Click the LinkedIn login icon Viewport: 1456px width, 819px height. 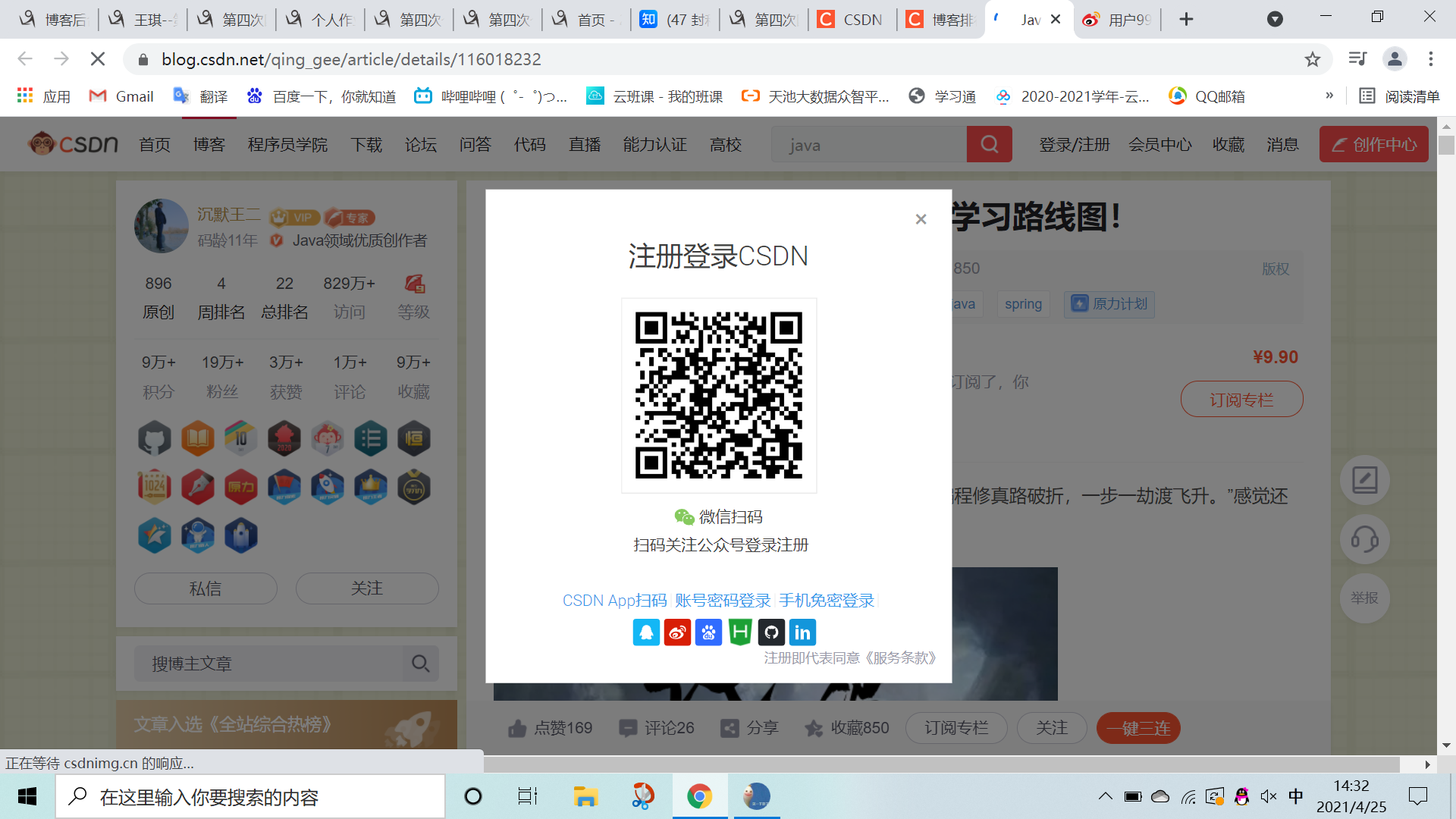click(802, 632)
